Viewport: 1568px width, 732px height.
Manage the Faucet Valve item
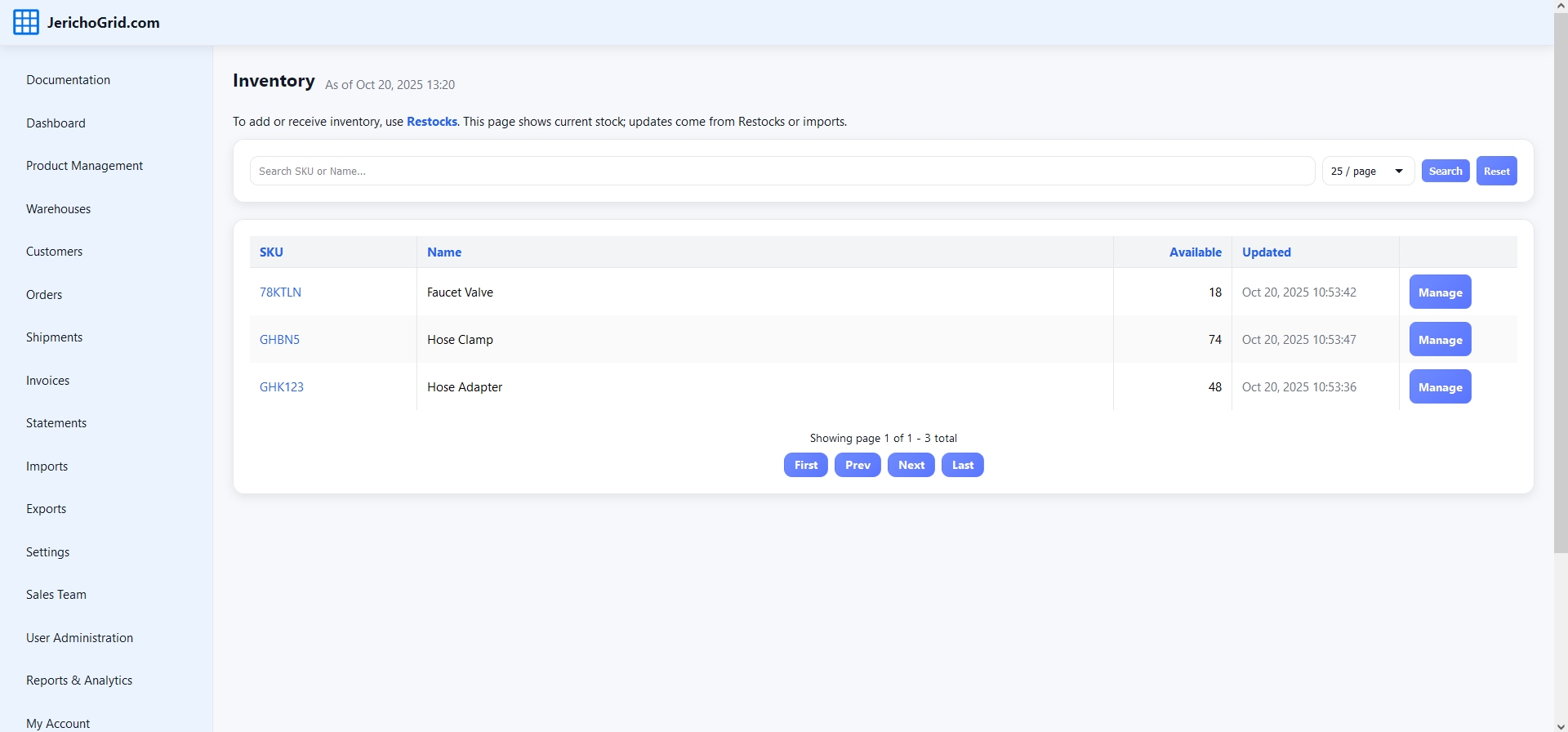point(1440,292)
